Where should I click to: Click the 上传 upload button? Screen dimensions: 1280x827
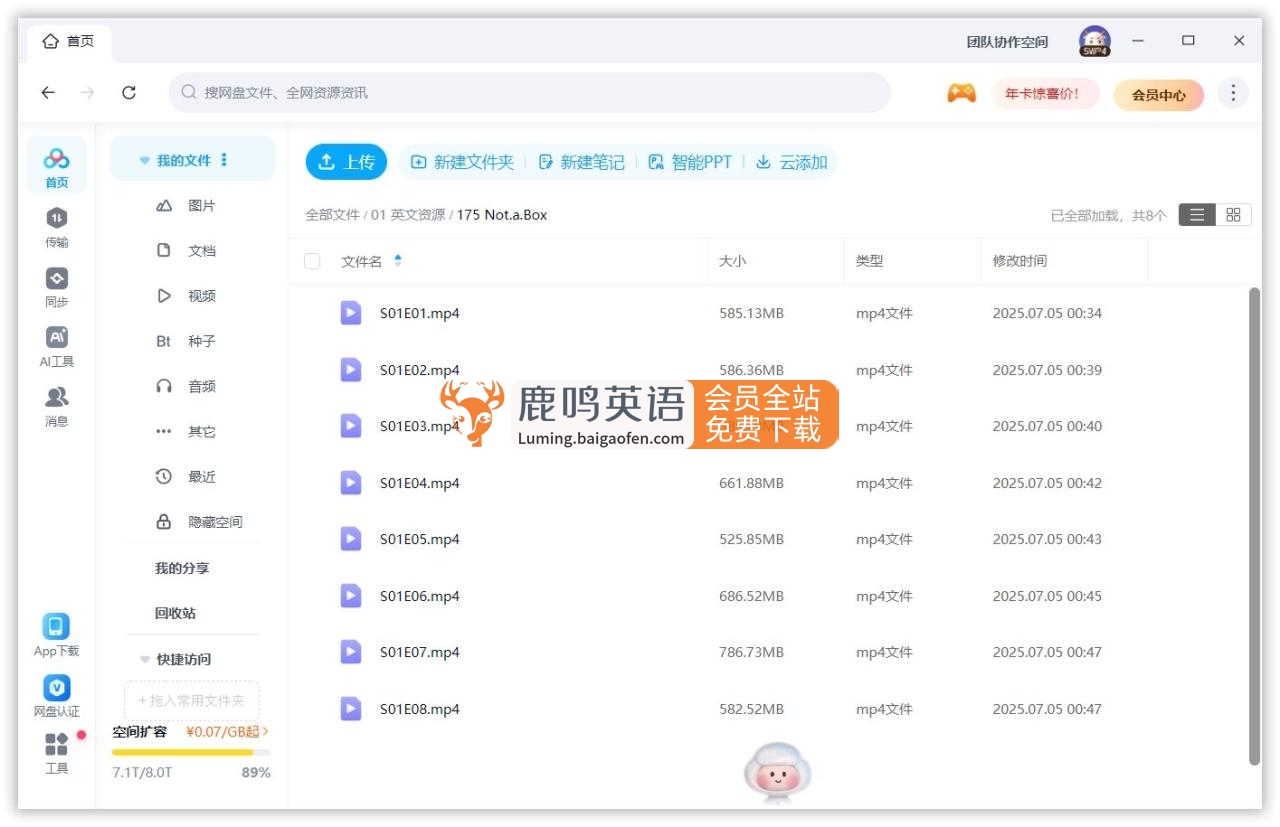pyautogui.click(x=345, y=160)
